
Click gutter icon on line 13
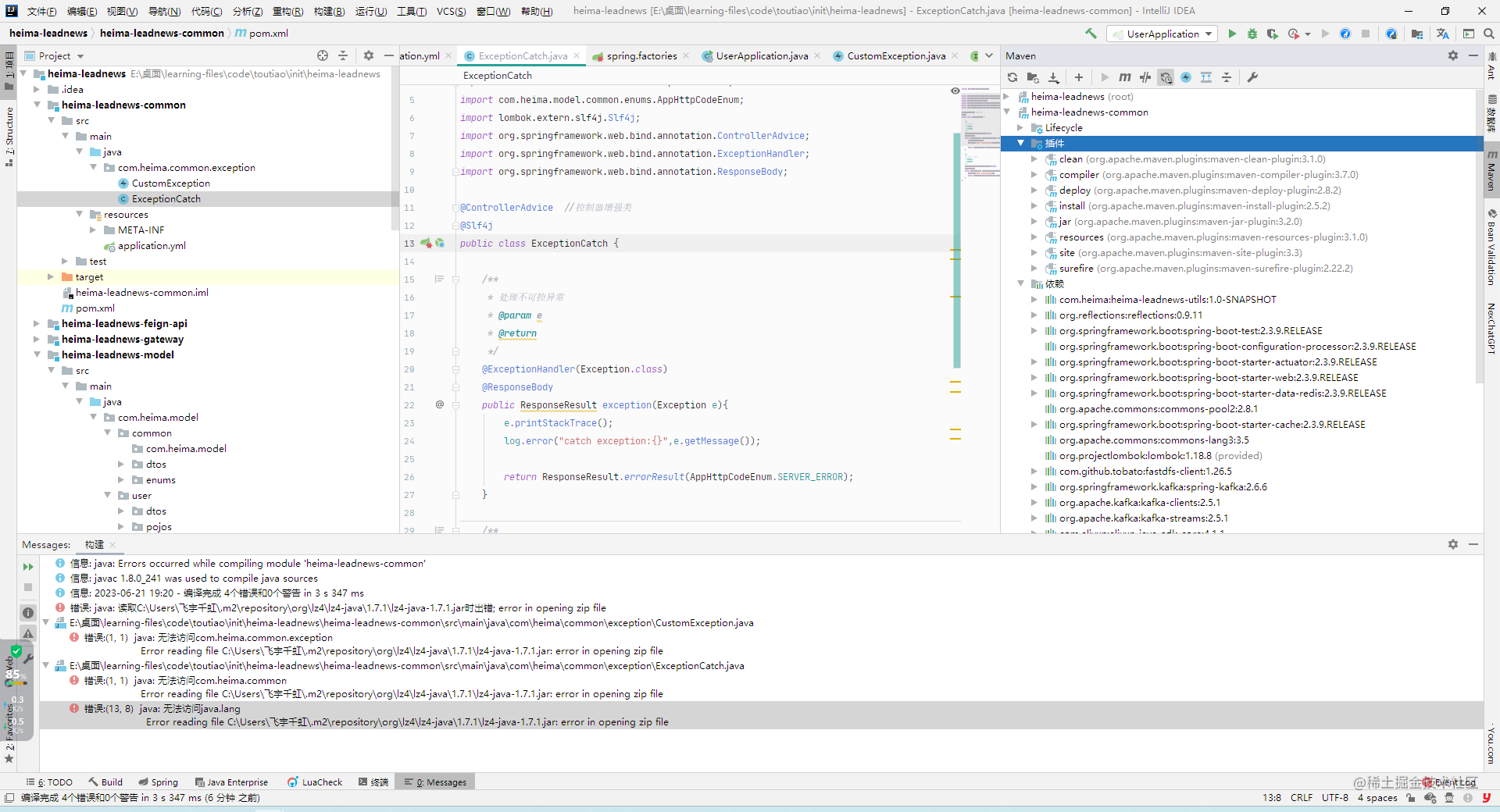(426, 244)
